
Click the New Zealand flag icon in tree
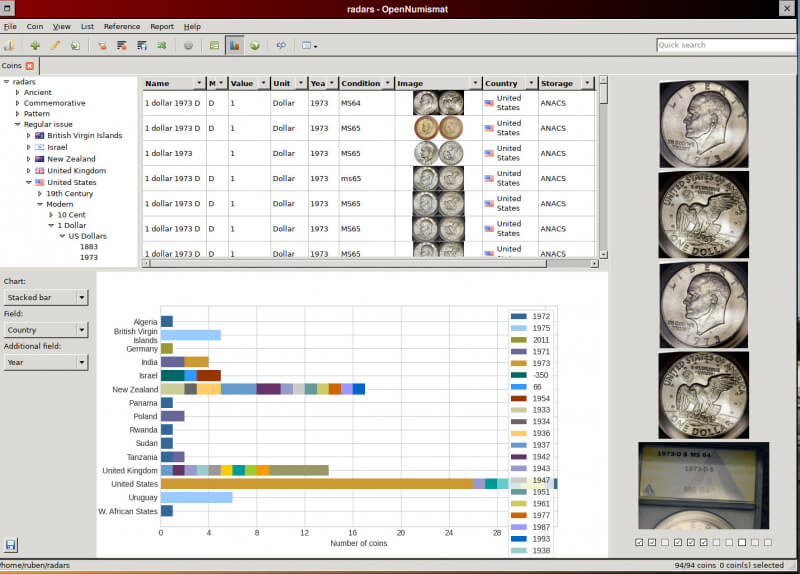pyautogui.click(x=40, y=159)
